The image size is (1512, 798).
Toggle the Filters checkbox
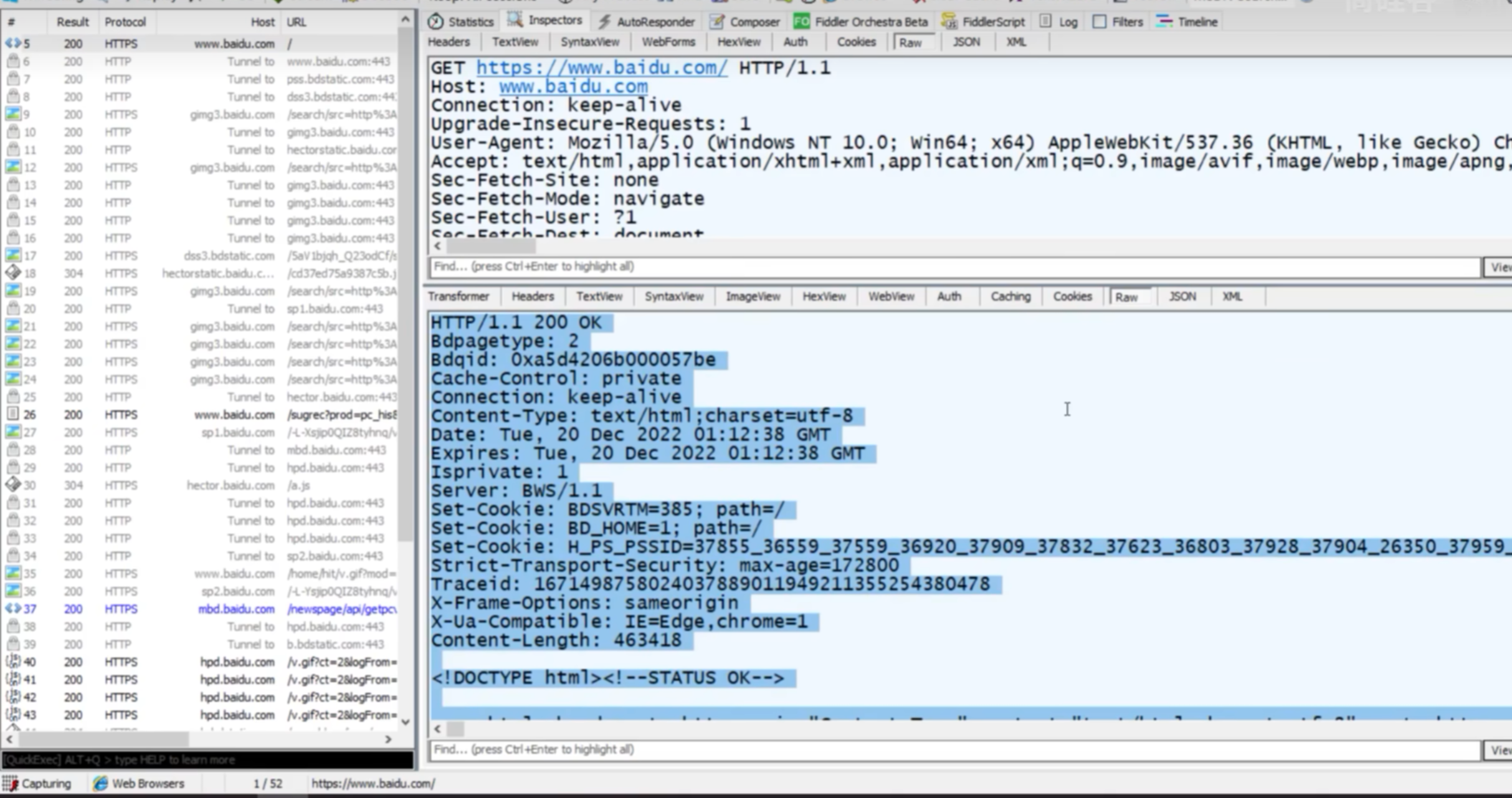(1100, 22)
